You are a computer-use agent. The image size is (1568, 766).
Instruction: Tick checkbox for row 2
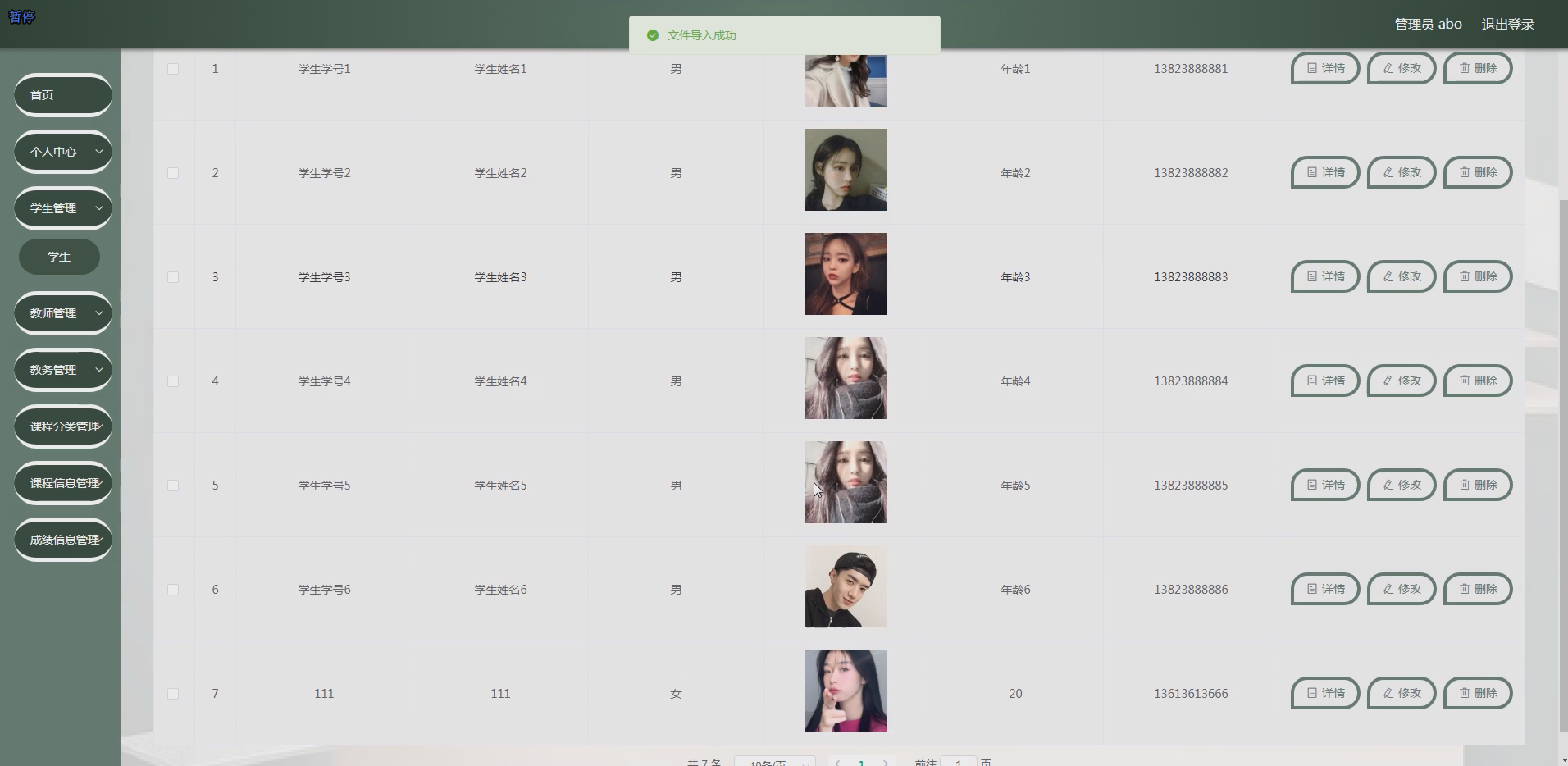[173, 173]
